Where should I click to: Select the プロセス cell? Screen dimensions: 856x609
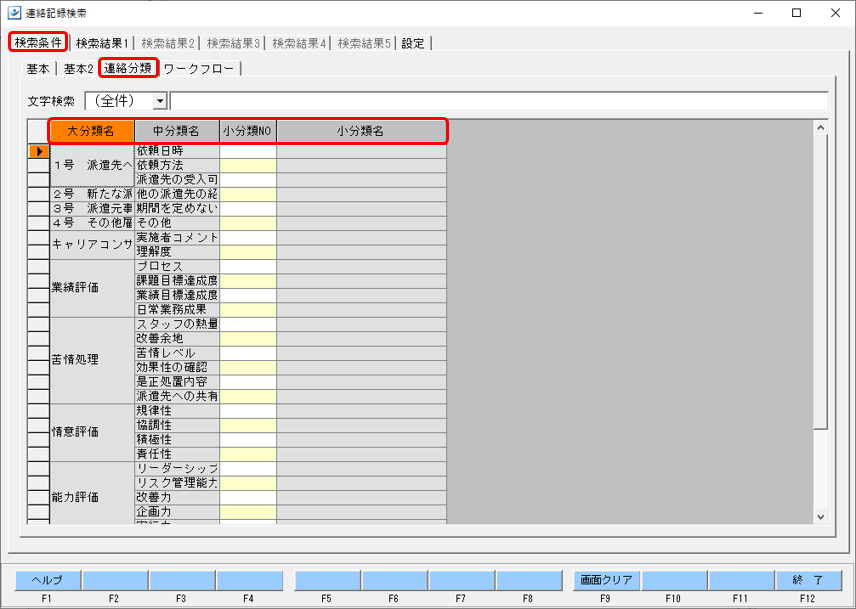[177, 267]
